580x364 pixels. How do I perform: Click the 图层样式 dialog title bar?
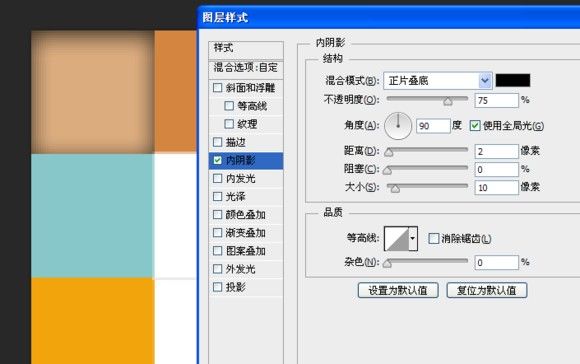(x=388, y=17)
